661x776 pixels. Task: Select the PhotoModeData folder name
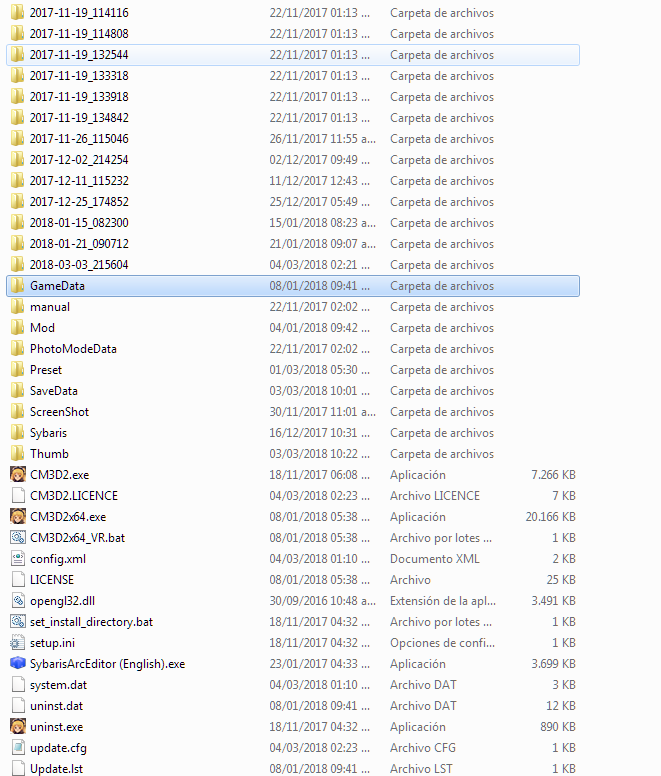tap(73, 348)
